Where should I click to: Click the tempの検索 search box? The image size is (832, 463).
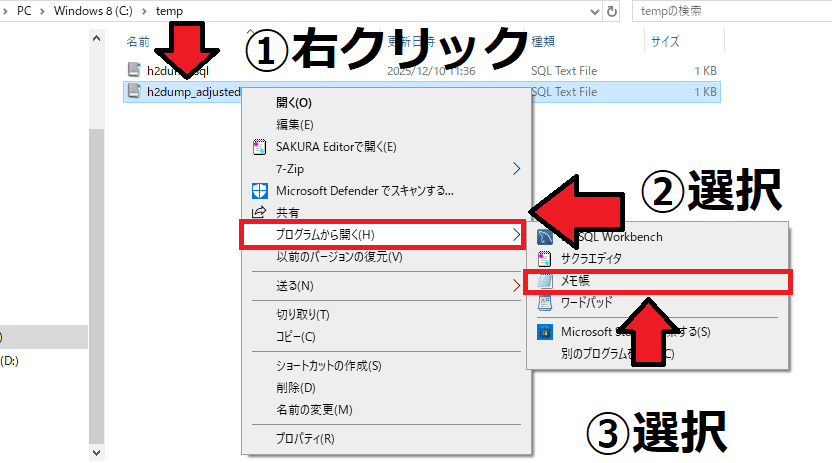730,11
